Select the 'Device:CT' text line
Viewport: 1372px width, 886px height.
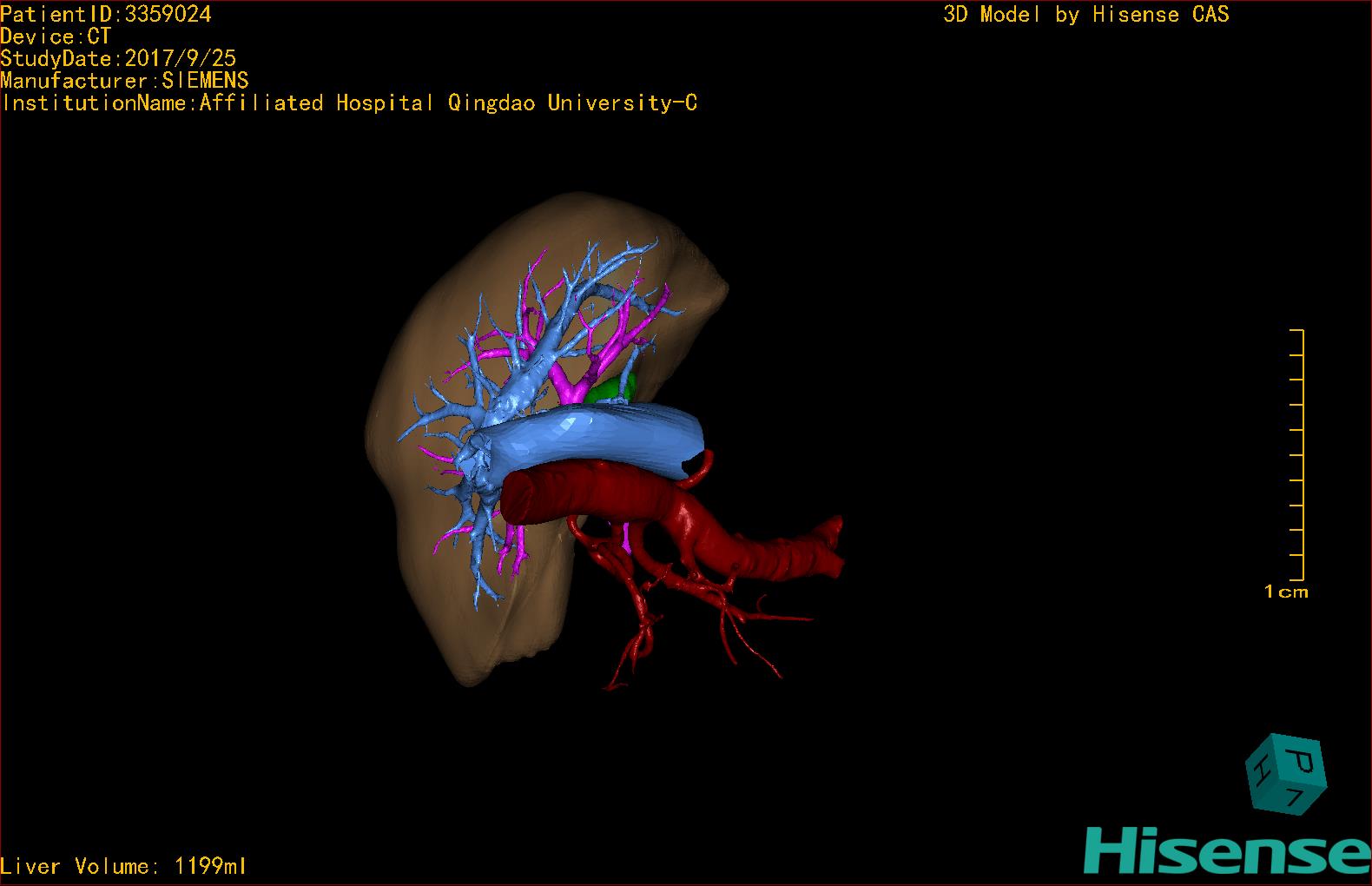point(56,36)
